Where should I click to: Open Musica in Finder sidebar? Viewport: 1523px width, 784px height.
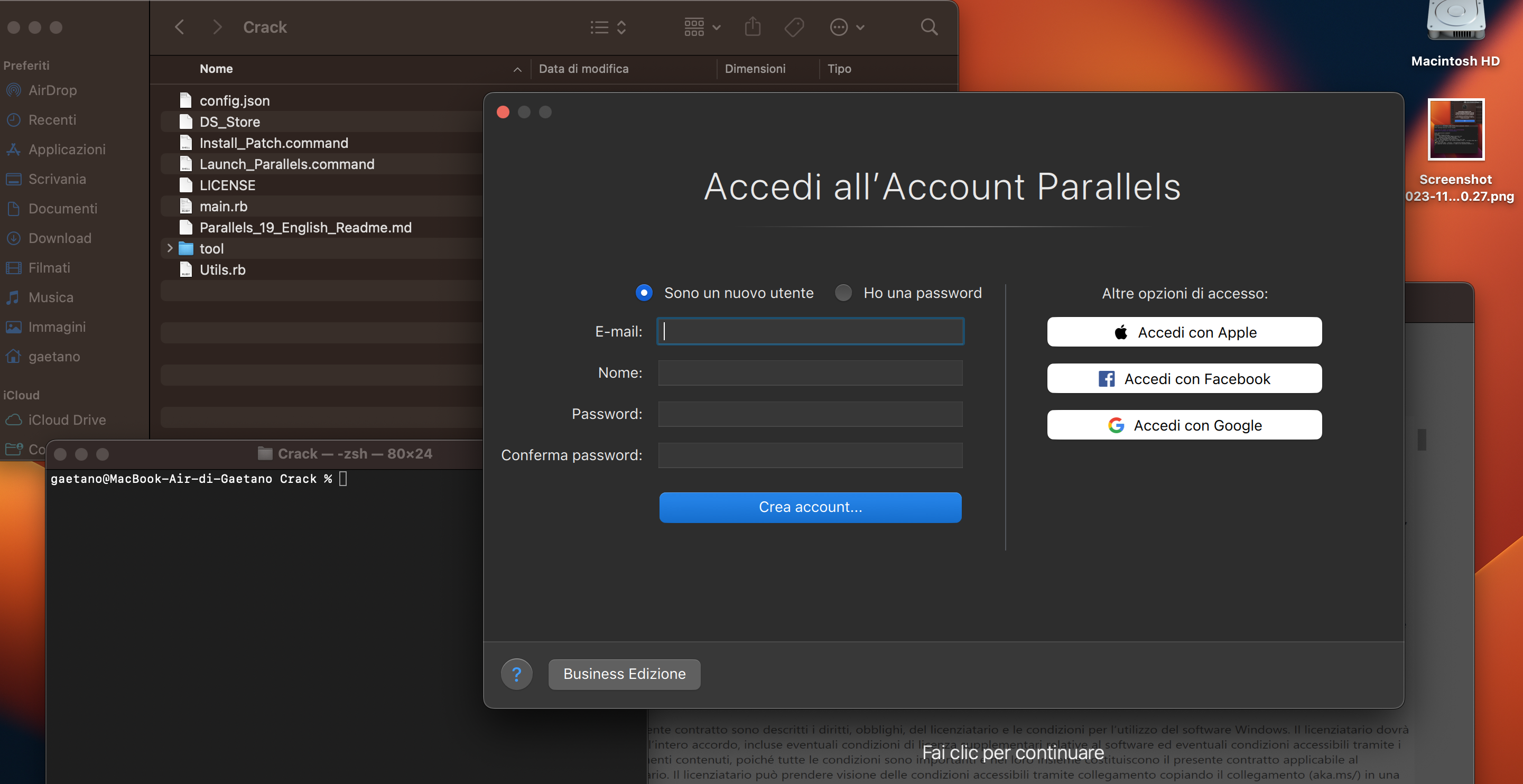(51, 297)
